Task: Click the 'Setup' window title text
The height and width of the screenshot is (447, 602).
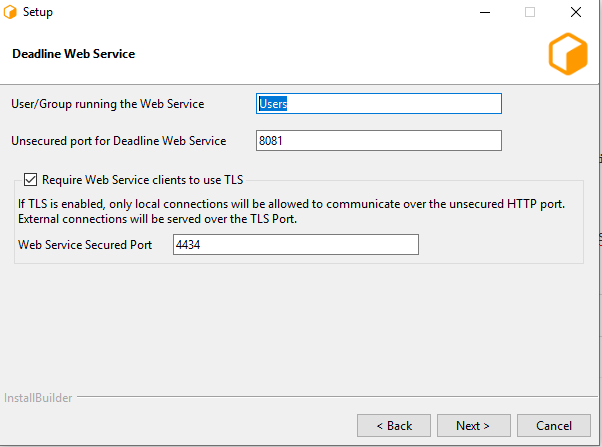Action: click(x=38, y=13)
